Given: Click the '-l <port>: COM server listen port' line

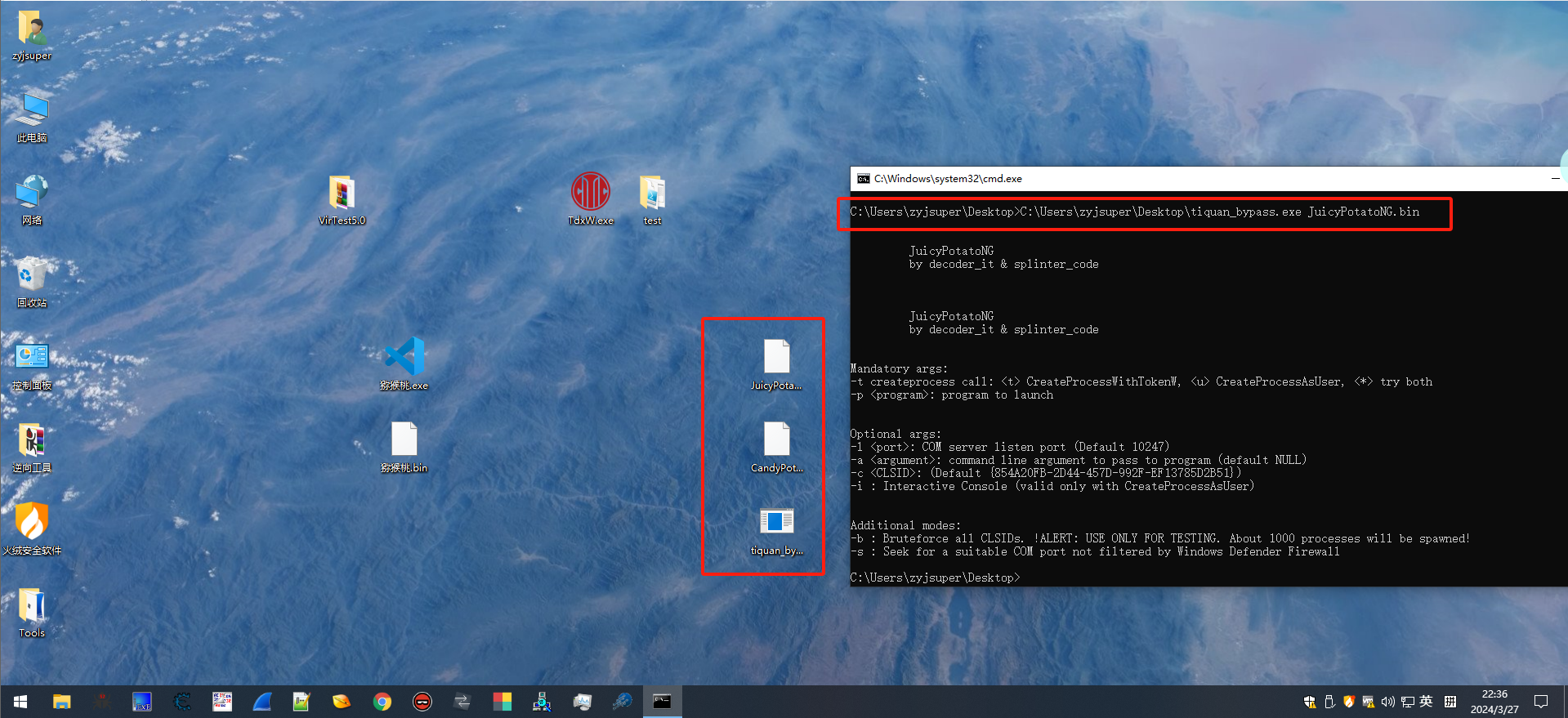Looking at the screenshot, I should pos(1010,447).
